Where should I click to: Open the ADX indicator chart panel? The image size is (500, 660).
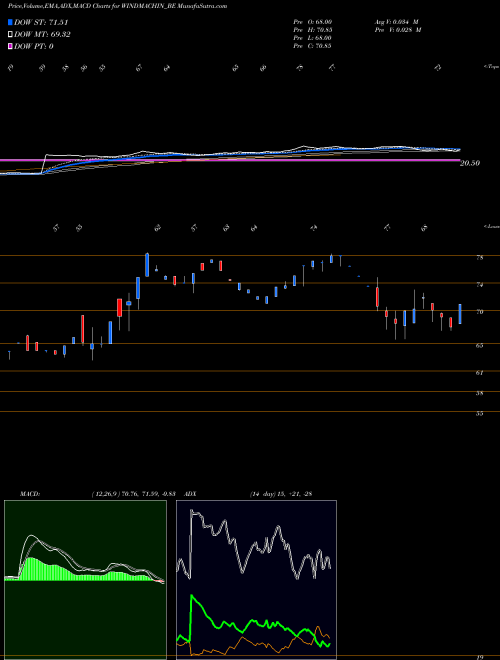pos(256,580)
